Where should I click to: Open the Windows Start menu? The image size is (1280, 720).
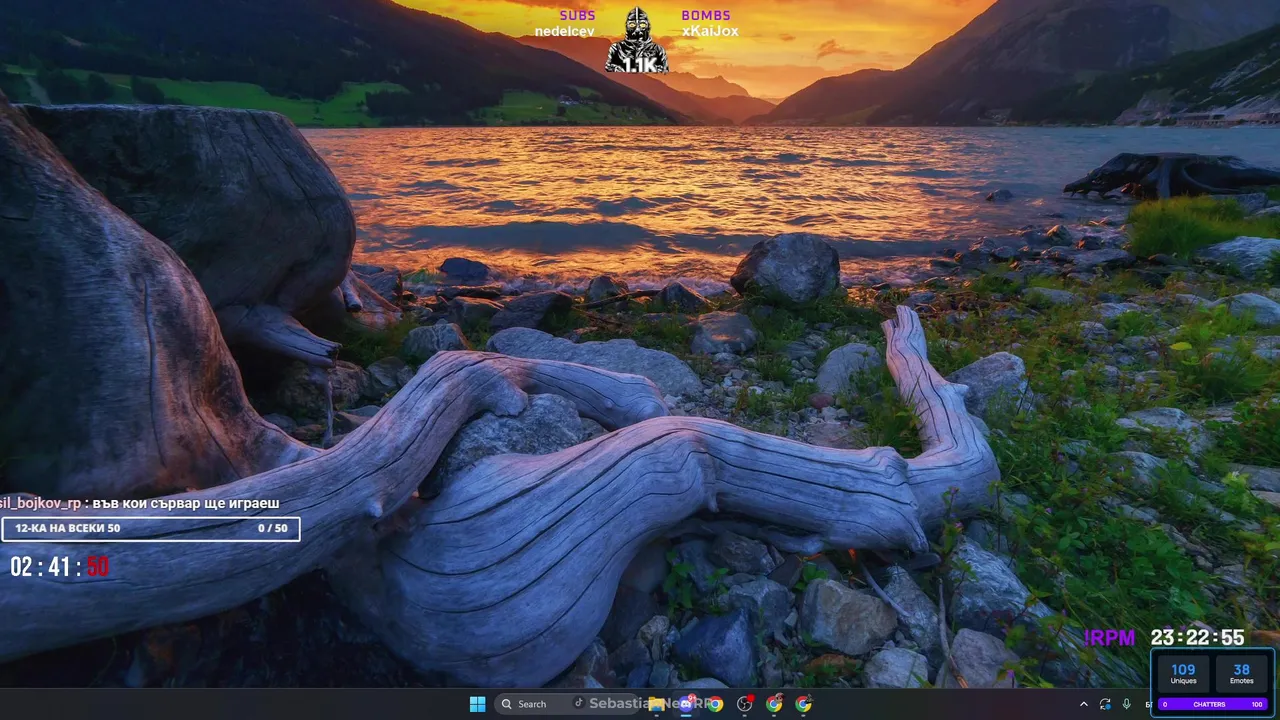pyautogui.click(x=477, y=704)
